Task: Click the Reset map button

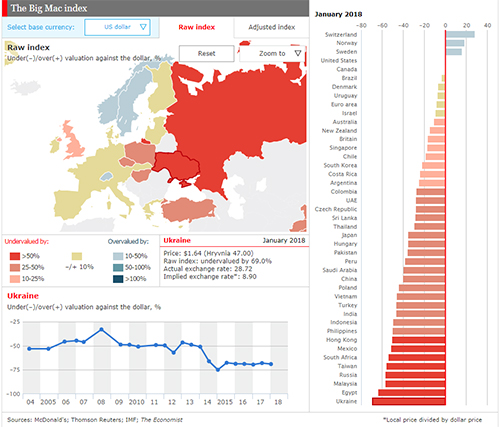Action: 206,53
